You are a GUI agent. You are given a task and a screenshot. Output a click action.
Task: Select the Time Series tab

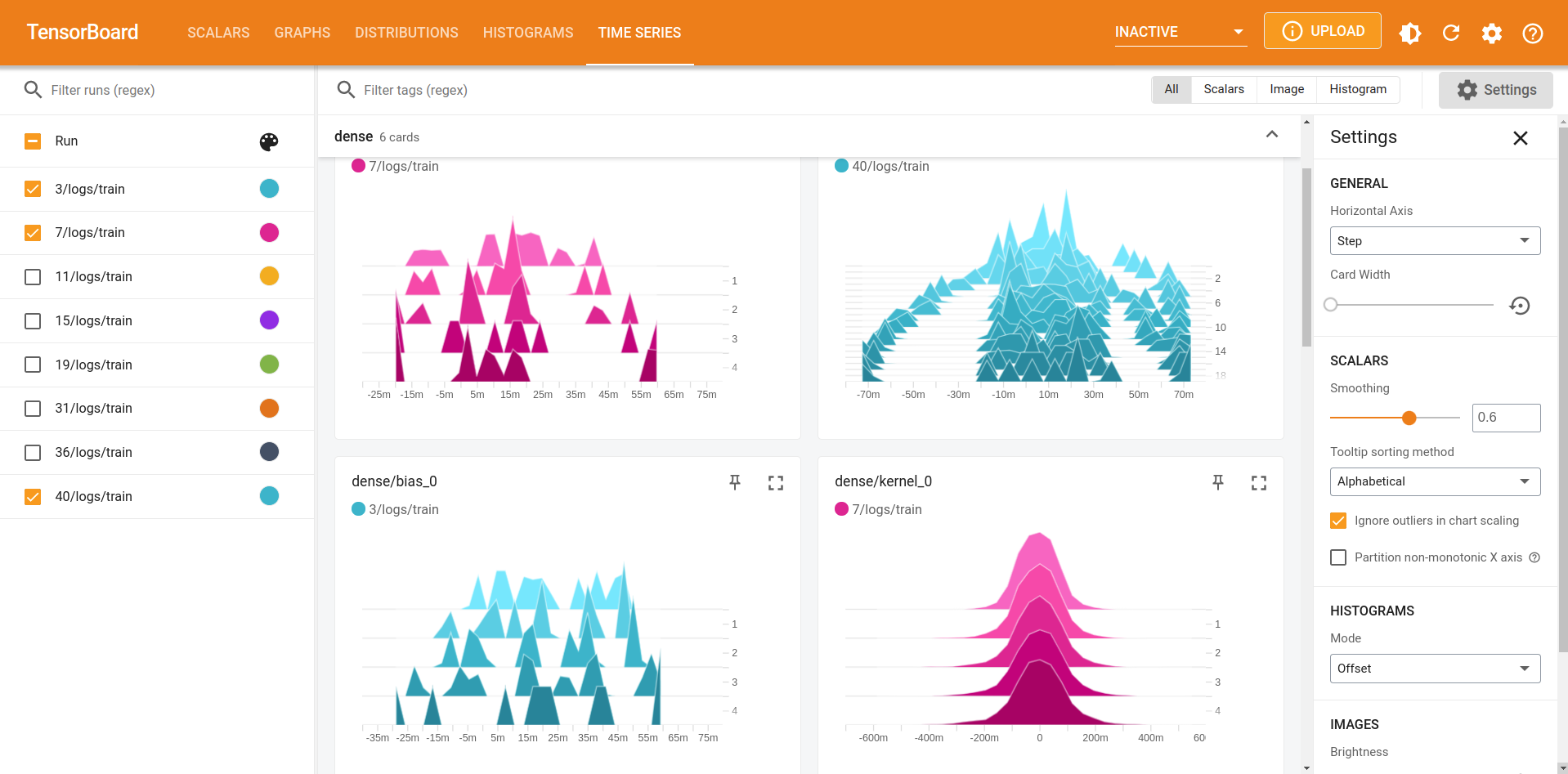pos(639,33)
